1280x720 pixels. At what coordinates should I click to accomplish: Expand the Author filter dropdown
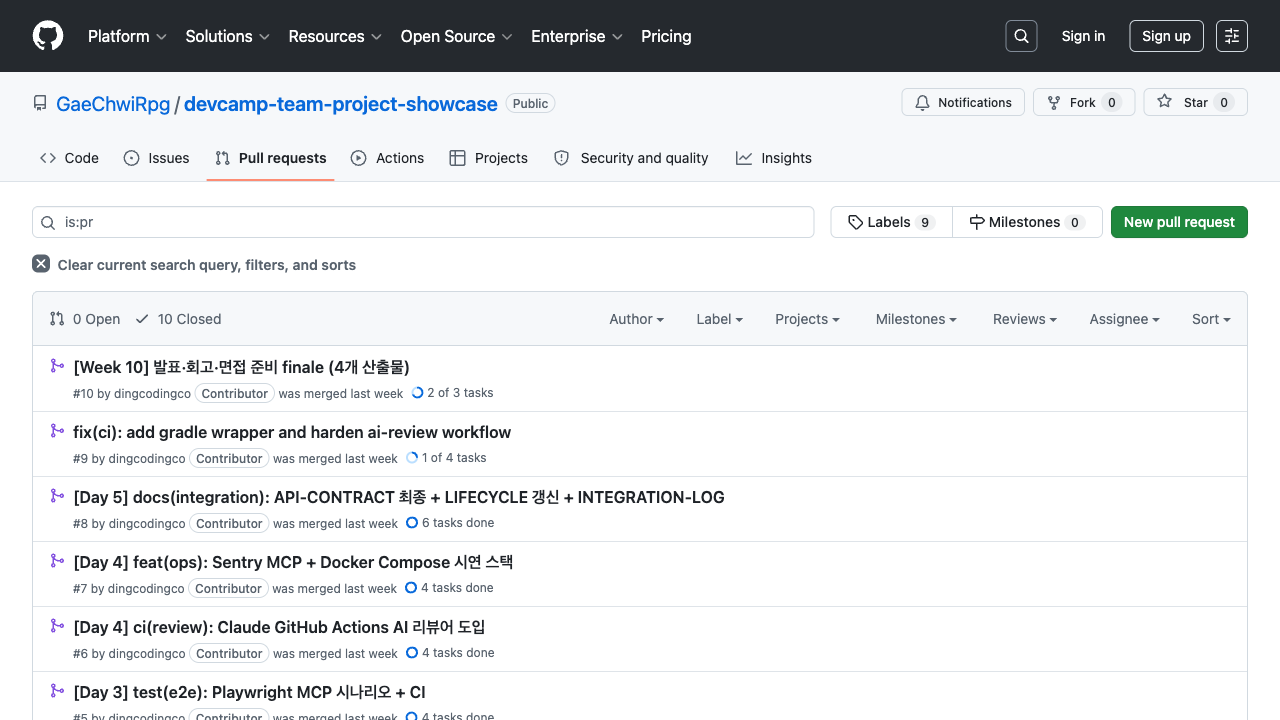(637, 319)
